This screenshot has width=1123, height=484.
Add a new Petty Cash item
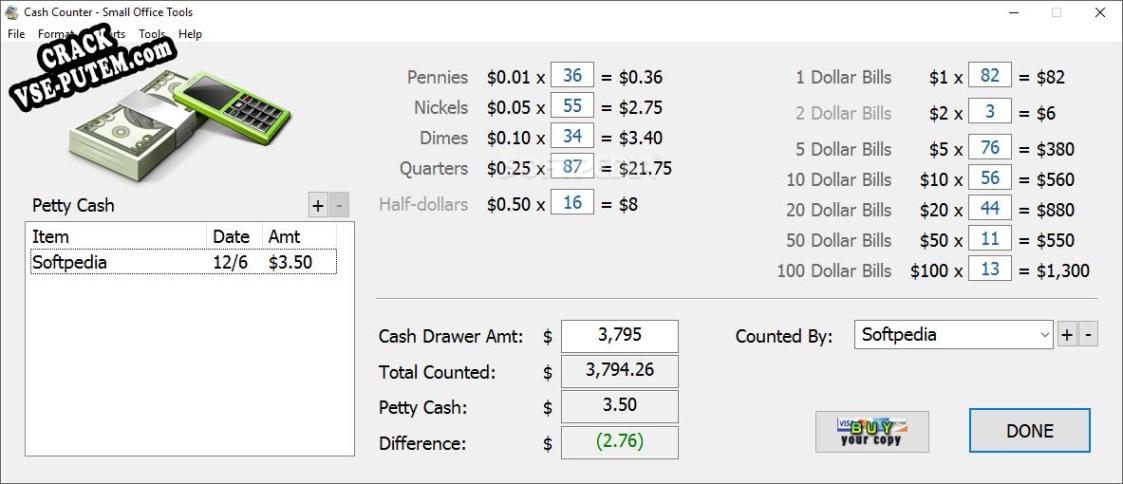(x=317, y=205)
